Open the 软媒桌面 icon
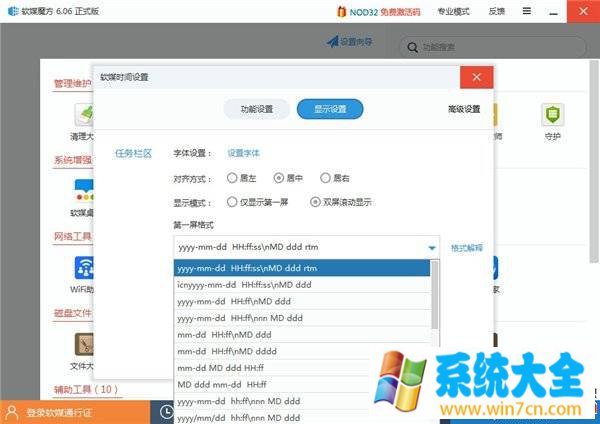The width and height of the screenshot is (600, 424). point(84,191)
